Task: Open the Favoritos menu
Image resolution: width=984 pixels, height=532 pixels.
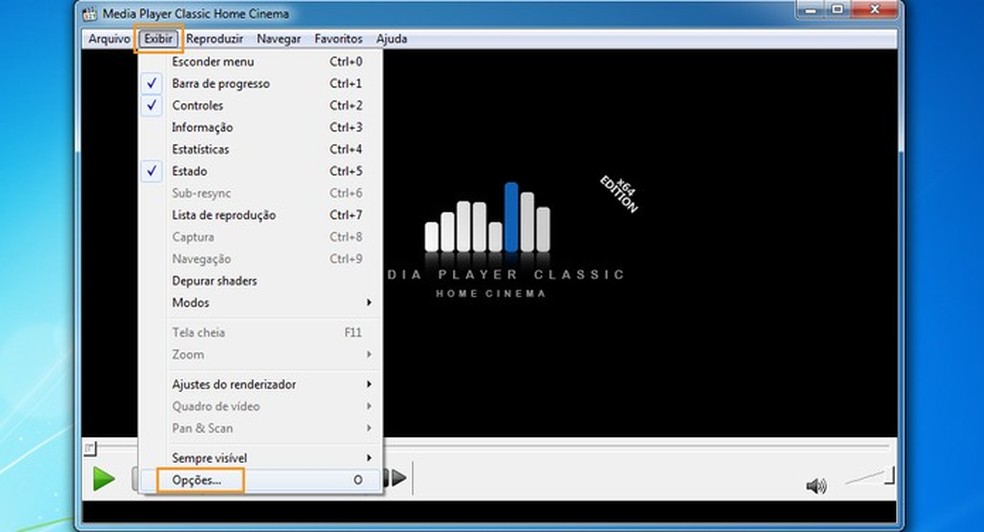Action: pyautogui.click(x=338, y=39)
